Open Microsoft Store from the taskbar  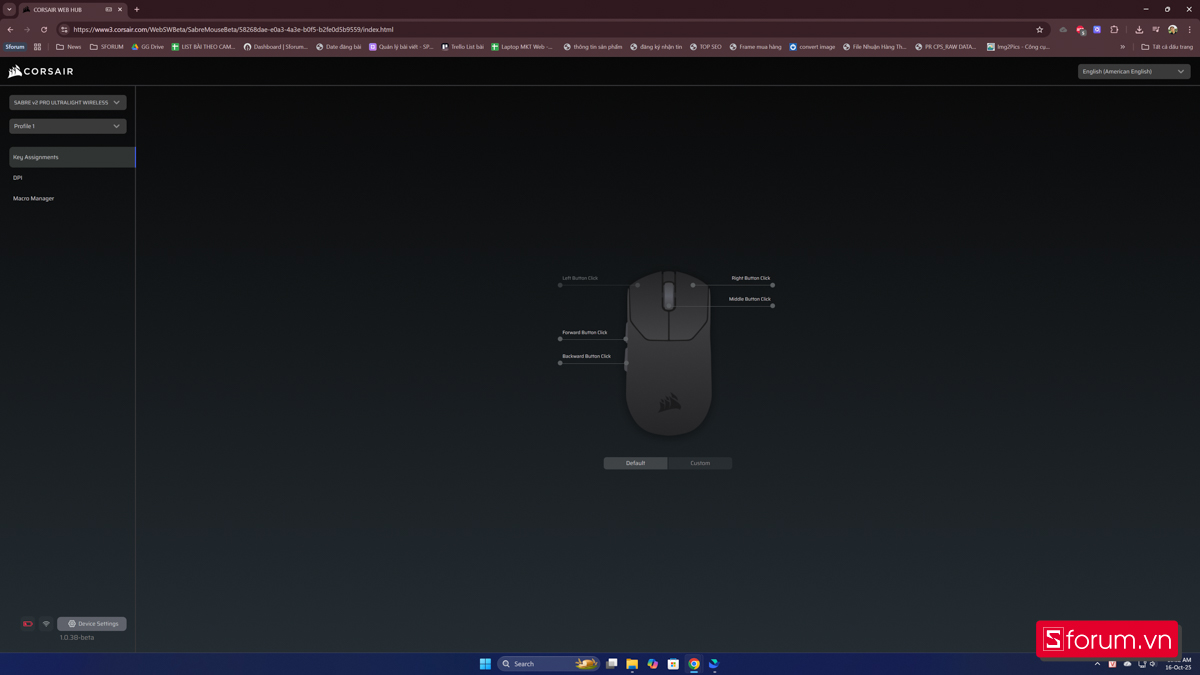pyautogui.click(x=673, y=664)
